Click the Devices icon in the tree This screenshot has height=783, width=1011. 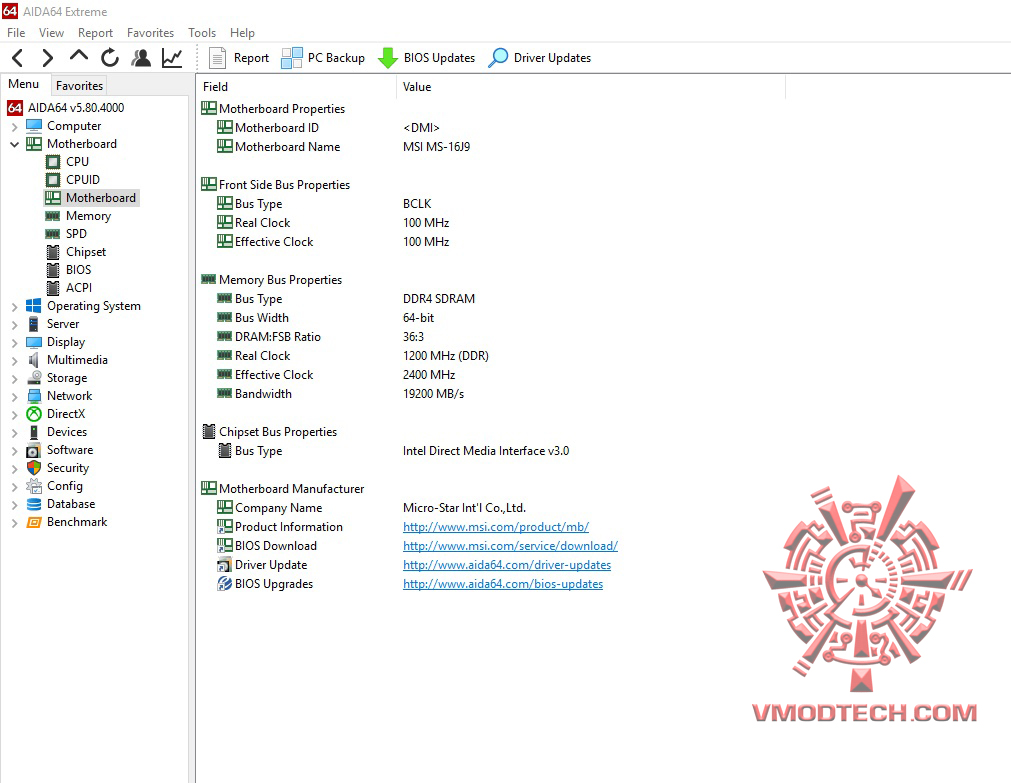click(34, 432)
